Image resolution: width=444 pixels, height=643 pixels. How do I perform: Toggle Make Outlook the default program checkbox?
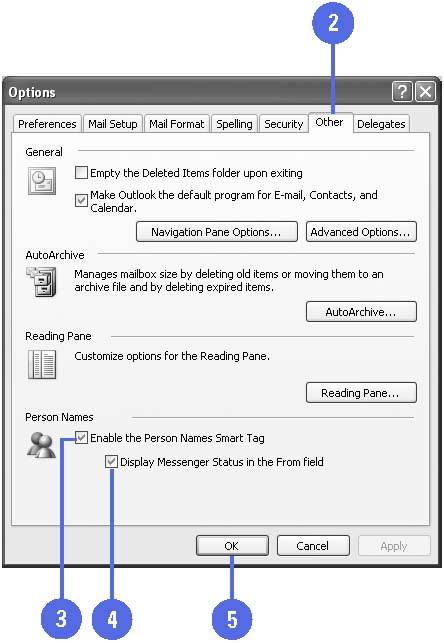[81, 201]
